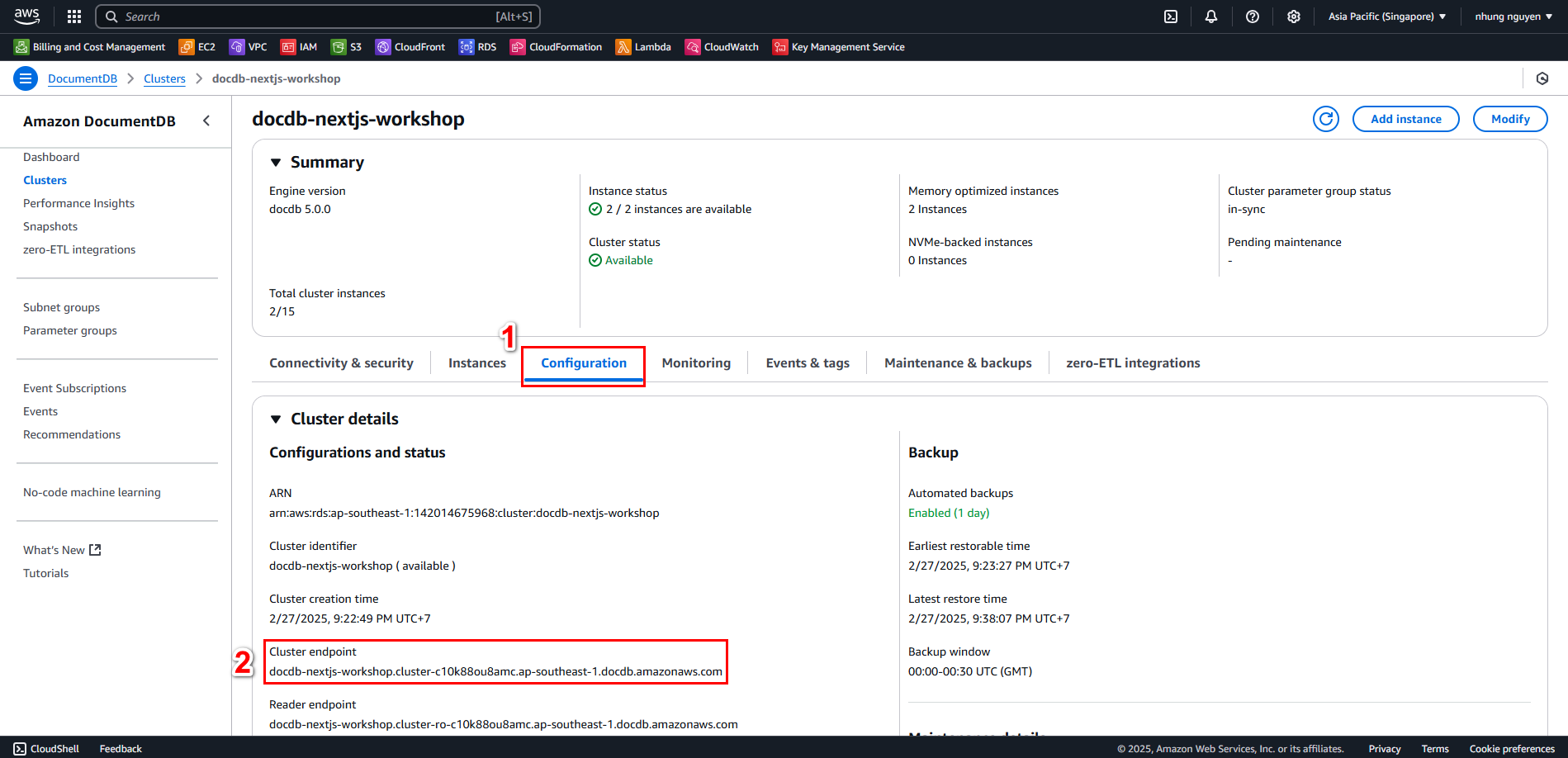Follow the Clusters breadcrumb link
This screenshot has width=1568, height=758.
point(164,78)
